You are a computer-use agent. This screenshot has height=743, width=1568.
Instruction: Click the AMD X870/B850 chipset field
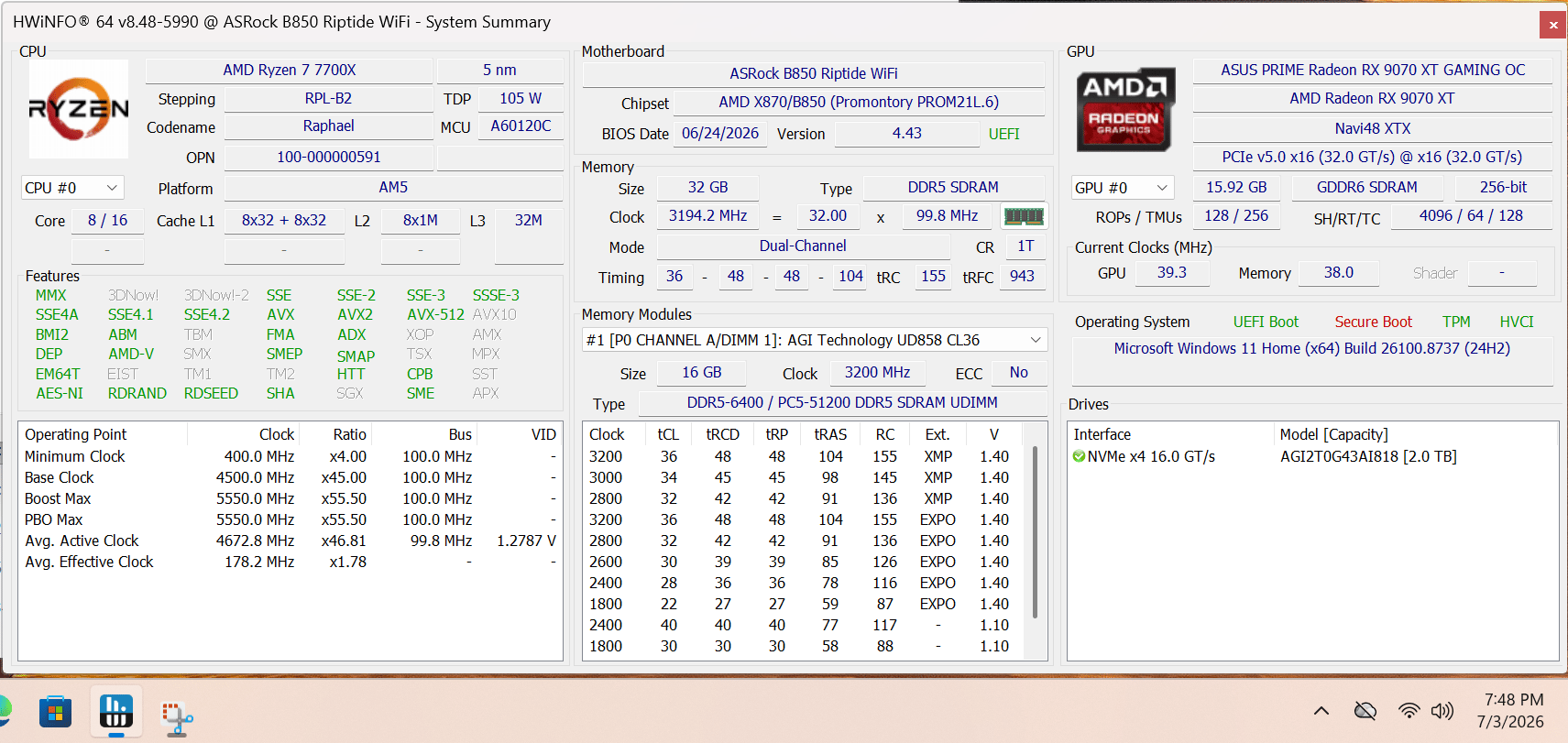[859, 103]
